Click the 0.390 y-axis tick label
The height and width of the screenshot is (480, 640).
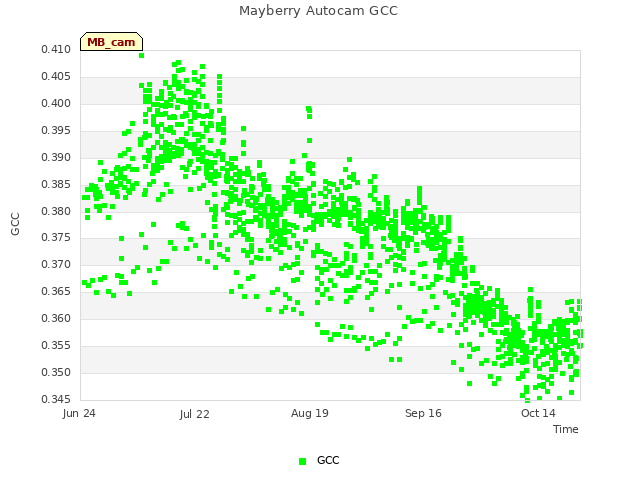[56, 157]
